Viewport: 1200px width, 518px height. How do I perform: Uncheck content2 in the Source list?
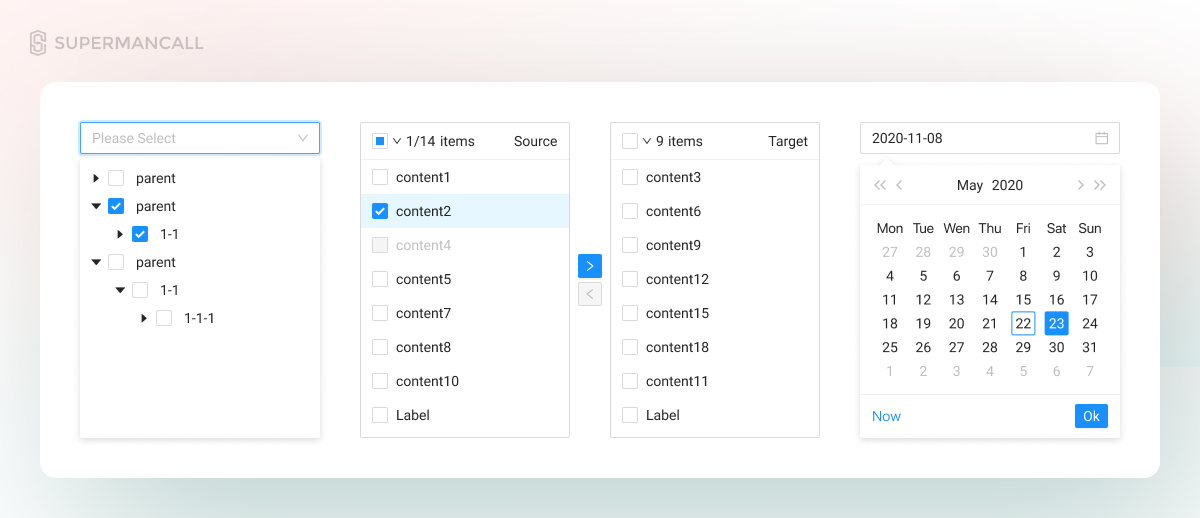tap(380, 211)
